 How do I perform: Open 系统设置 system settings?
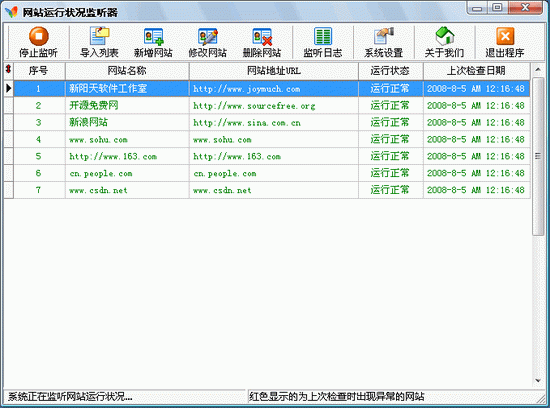click(383, 42)
